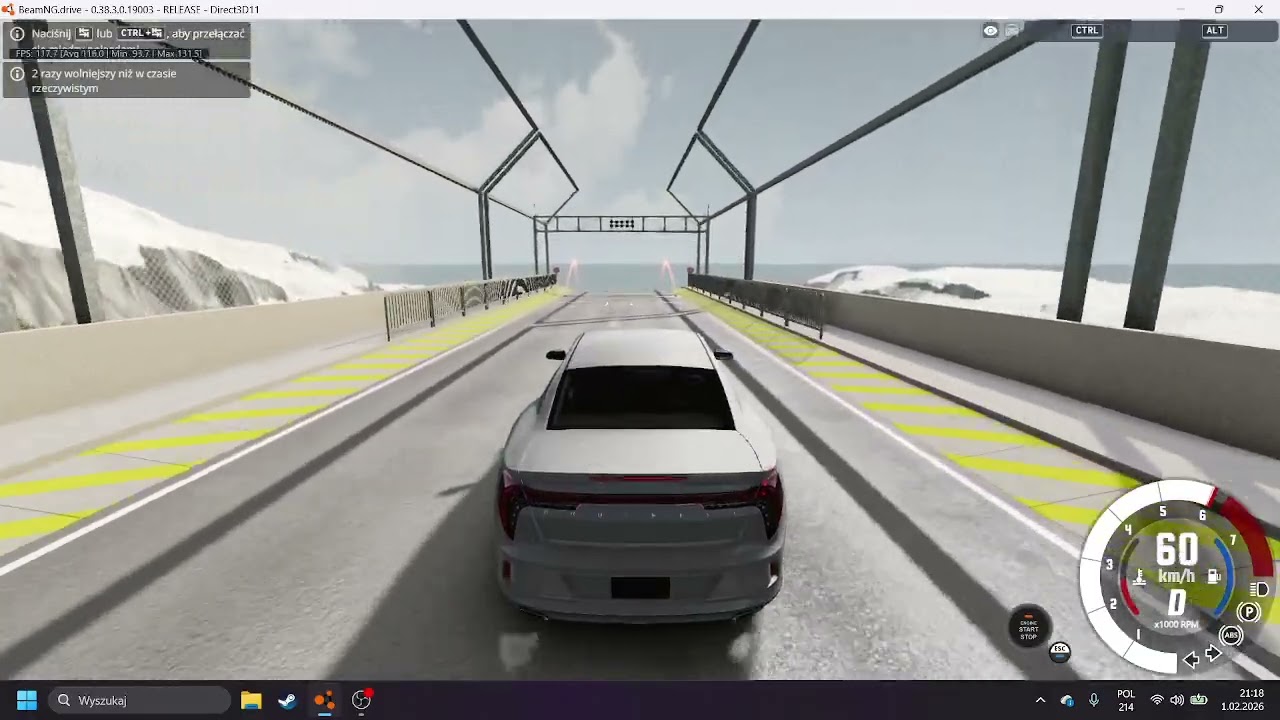Viewport: 1280px width, 720px height.
Task: Toggle the ESC stability control indicator
Action: (1060, 652)
